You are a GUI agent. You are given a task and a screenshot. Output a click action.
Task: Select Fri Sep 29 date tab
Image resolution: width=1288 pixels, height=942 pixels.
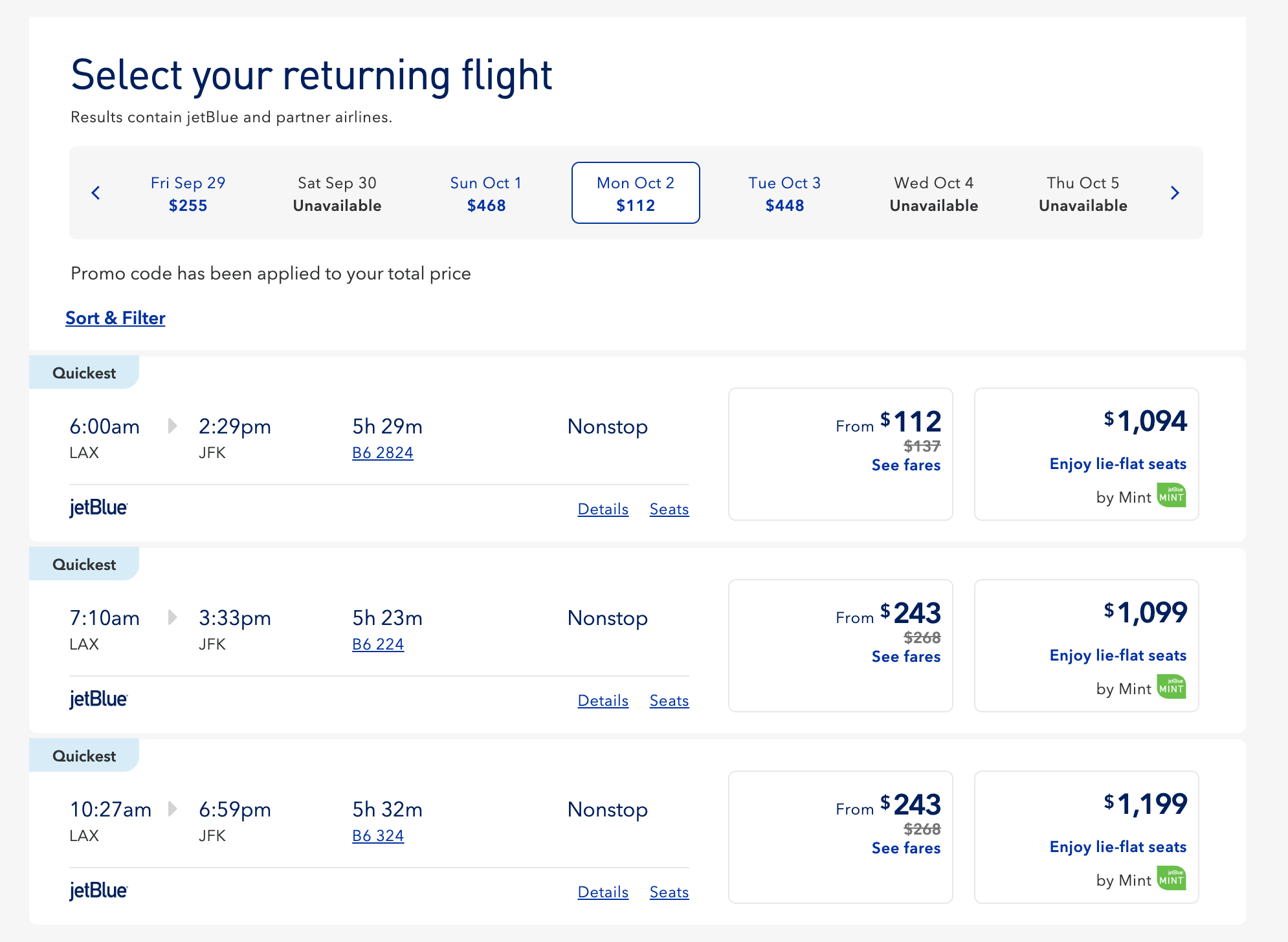[x=188, y=193]
